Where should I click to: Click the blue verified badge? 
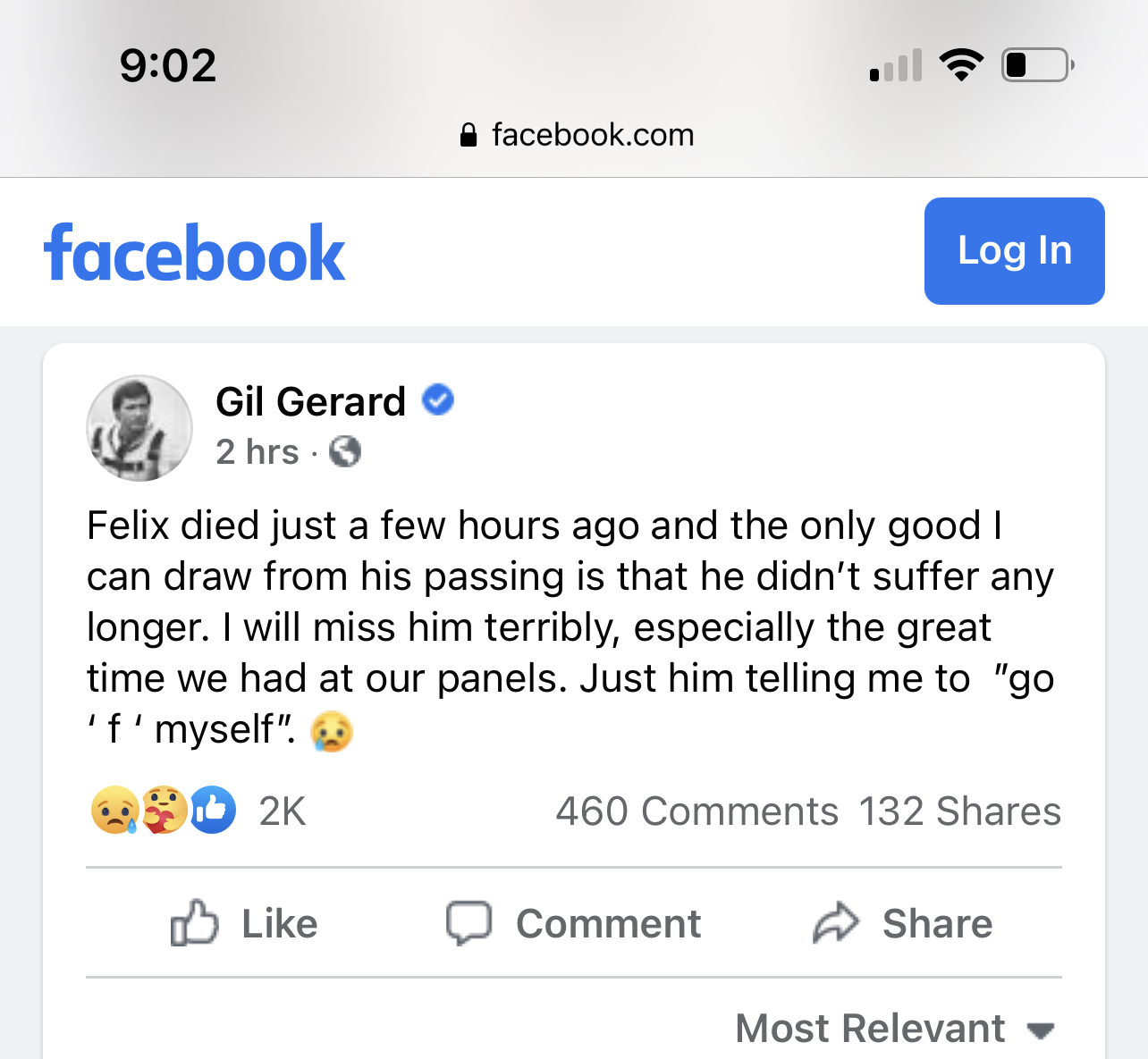click(x=438, y=399)
